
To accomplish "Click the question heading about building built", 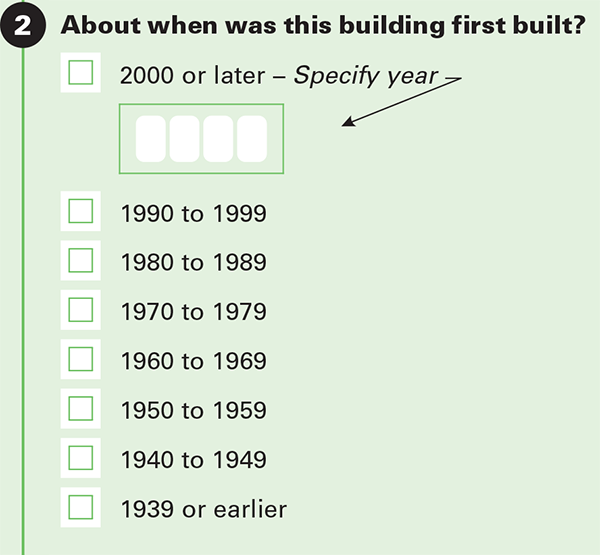I will click(323, 25).
